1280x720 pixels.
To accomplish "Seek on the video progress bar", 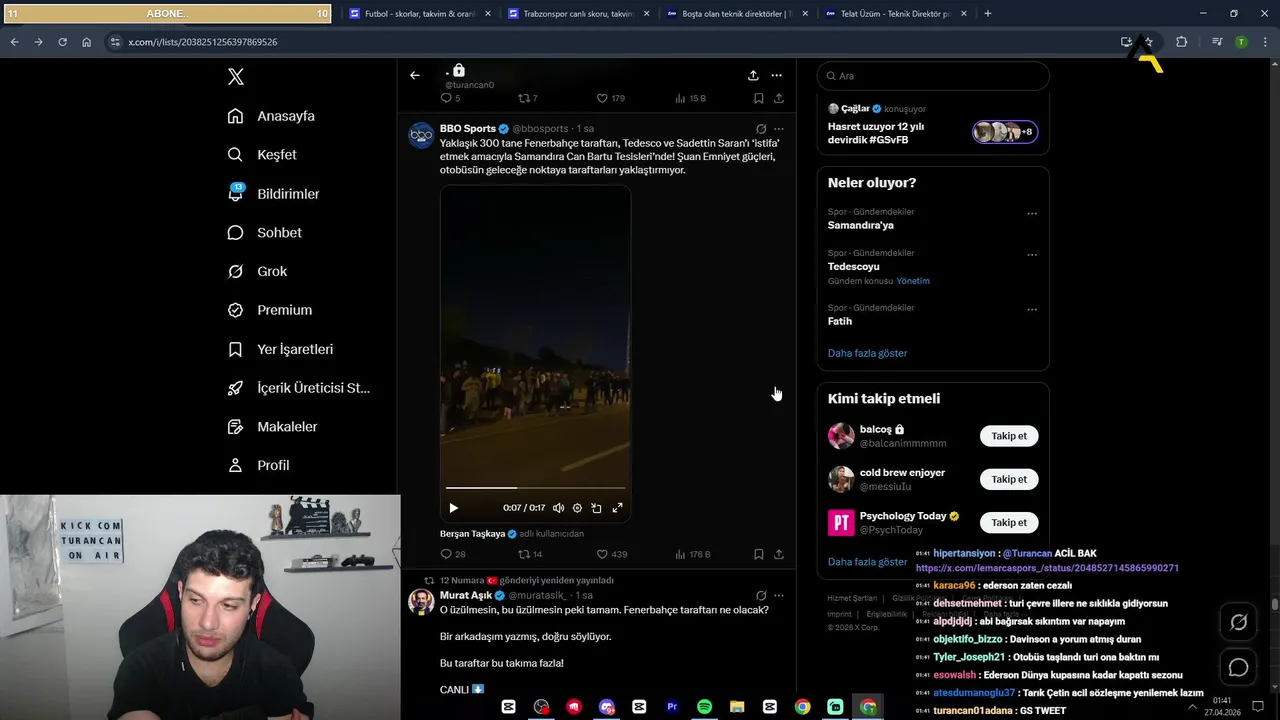I will point(535,488).
